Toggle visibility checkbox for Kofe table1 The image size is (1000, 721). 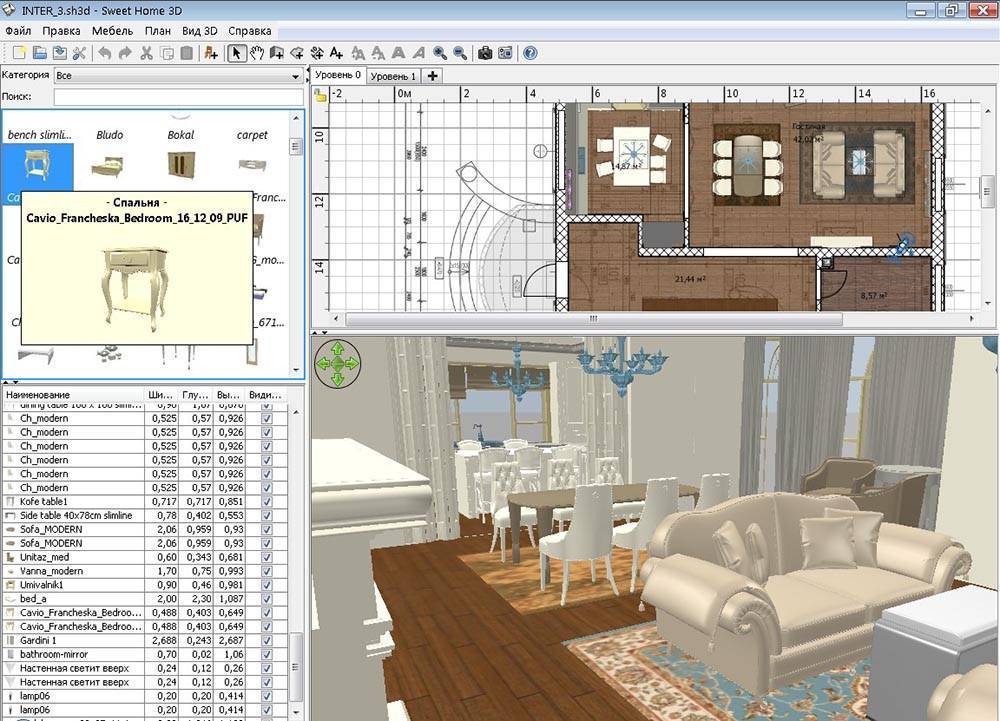(266, 501)
